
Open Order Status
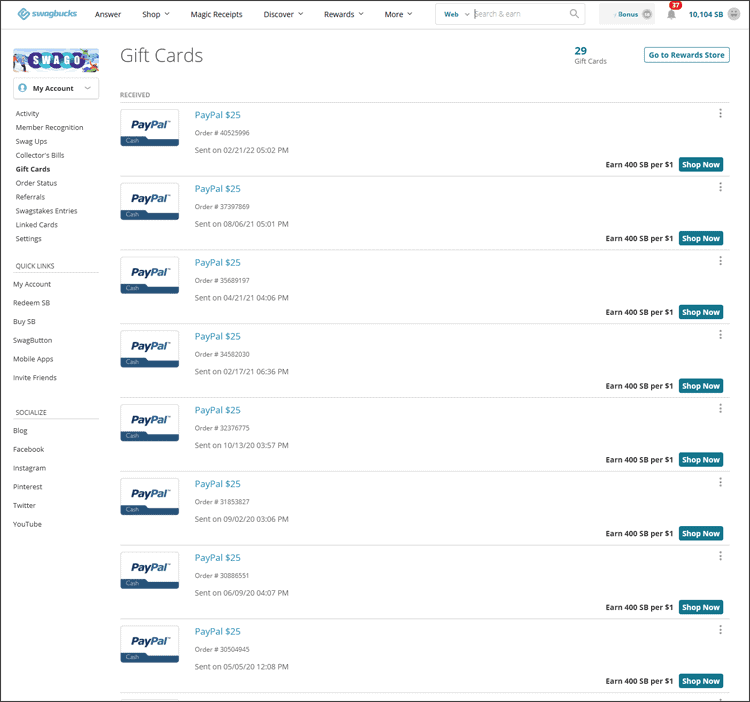pos(36,183)
